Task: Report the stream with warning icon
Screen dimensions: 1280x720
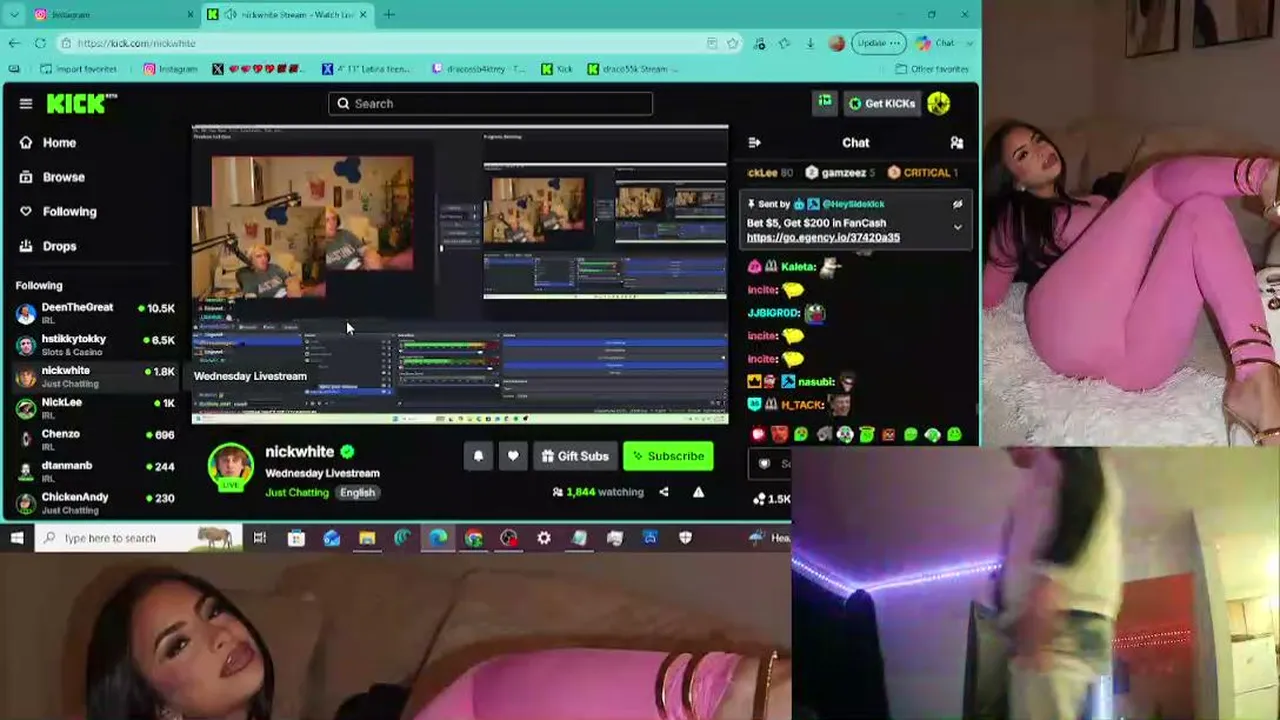Action: 698,492
